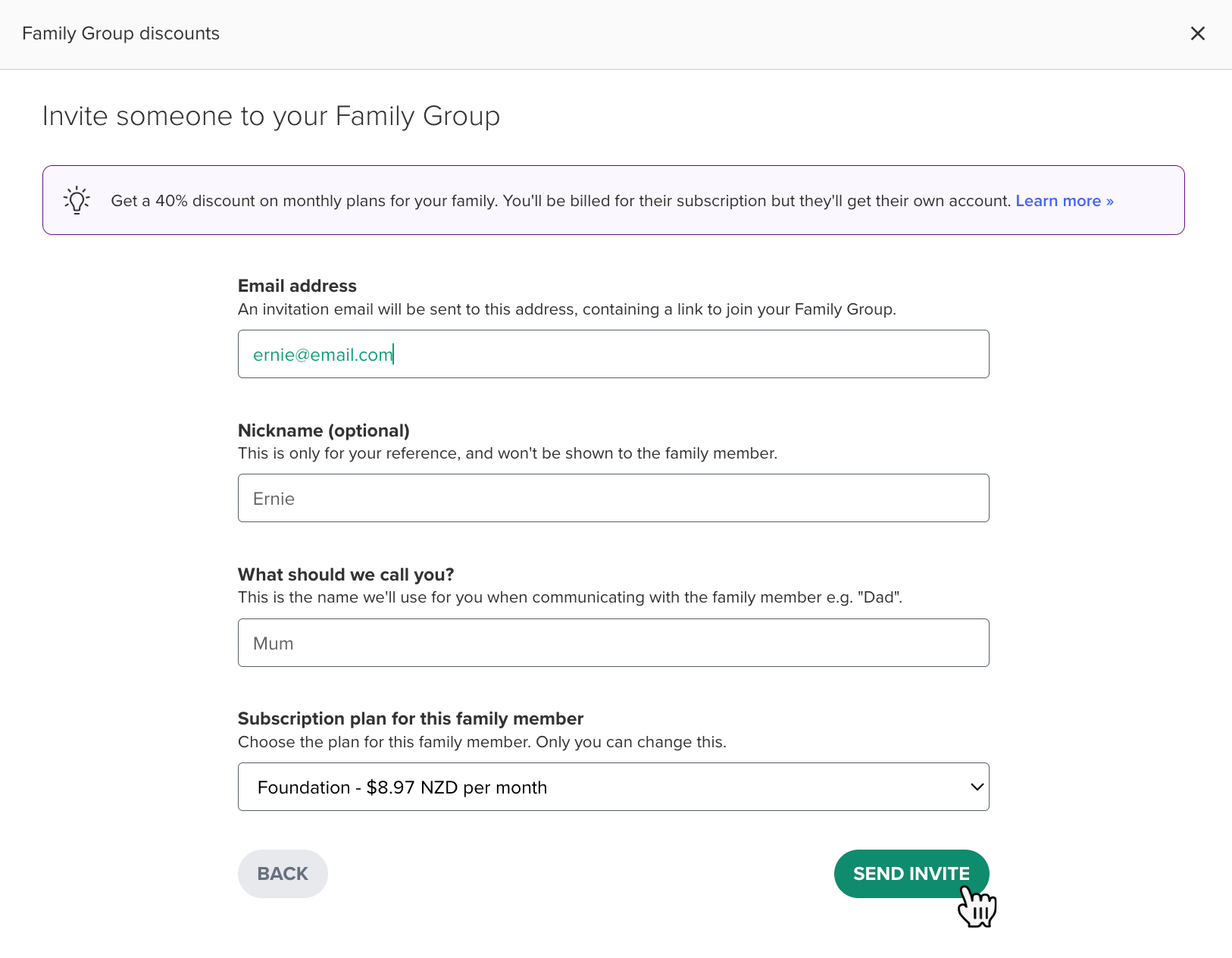
Task: Click inside the Email address input field
Action: pos(613,354)
